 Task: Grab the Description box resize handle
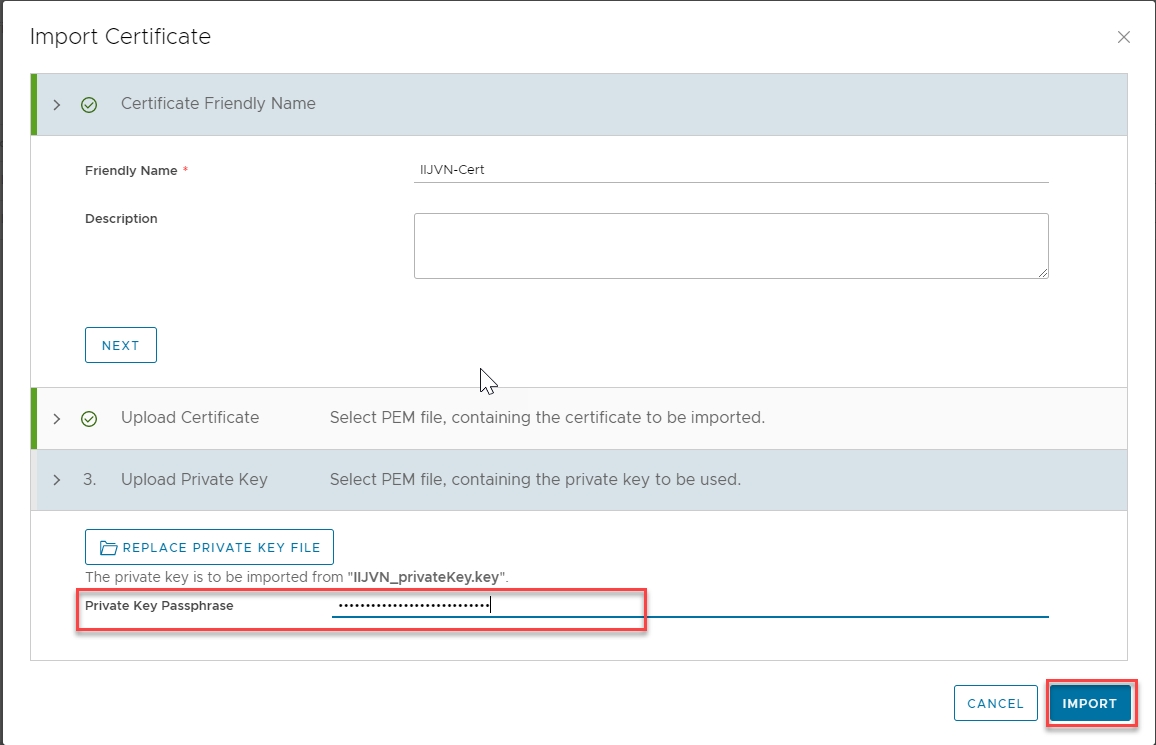point(1042,272)
